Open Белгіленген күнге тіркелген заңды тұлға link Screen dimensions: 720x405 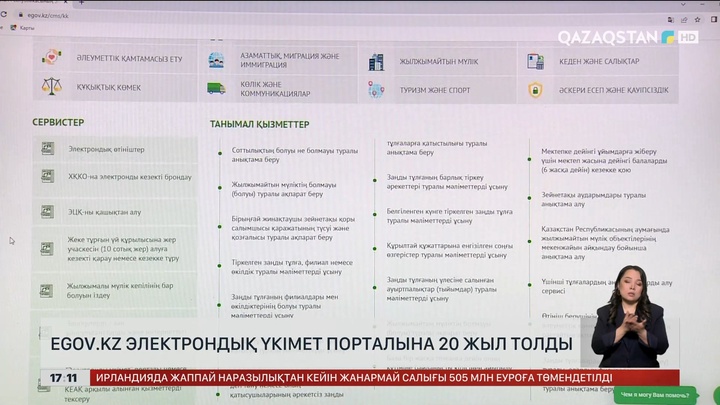click(x=450, y=216)
